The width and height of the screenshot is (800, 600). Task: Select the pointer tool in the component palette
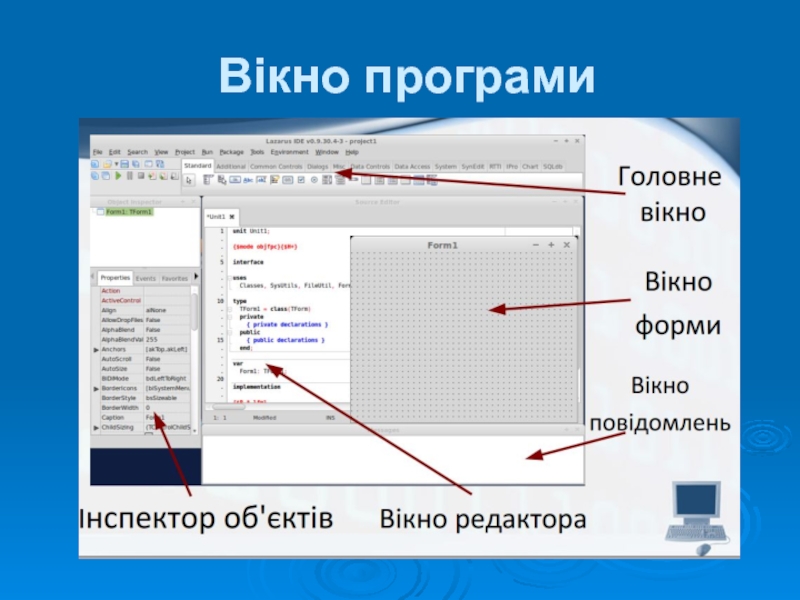[189, 180]
